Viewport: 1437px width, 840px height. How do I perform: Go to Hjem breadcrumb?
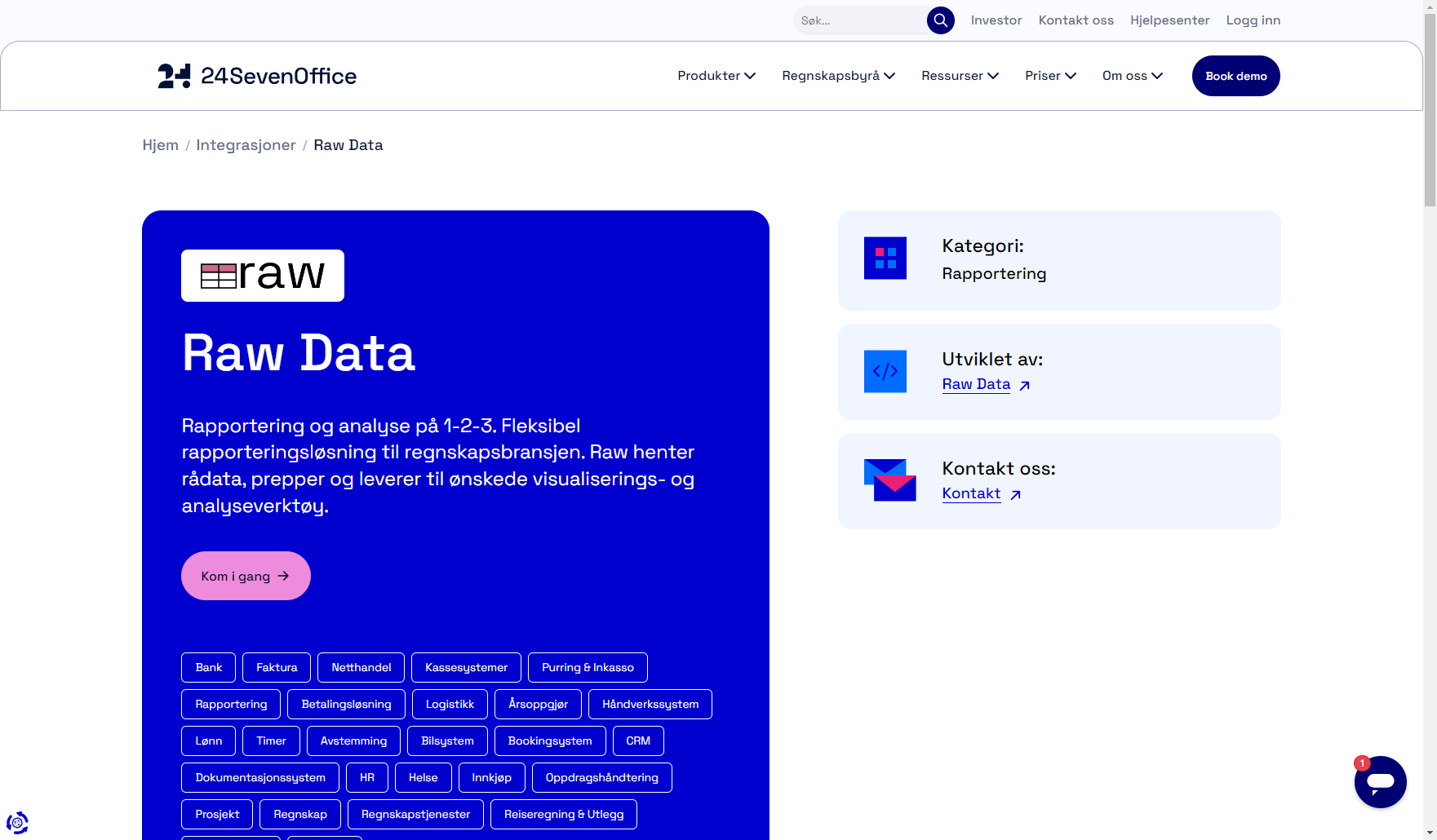pos(160,145)
